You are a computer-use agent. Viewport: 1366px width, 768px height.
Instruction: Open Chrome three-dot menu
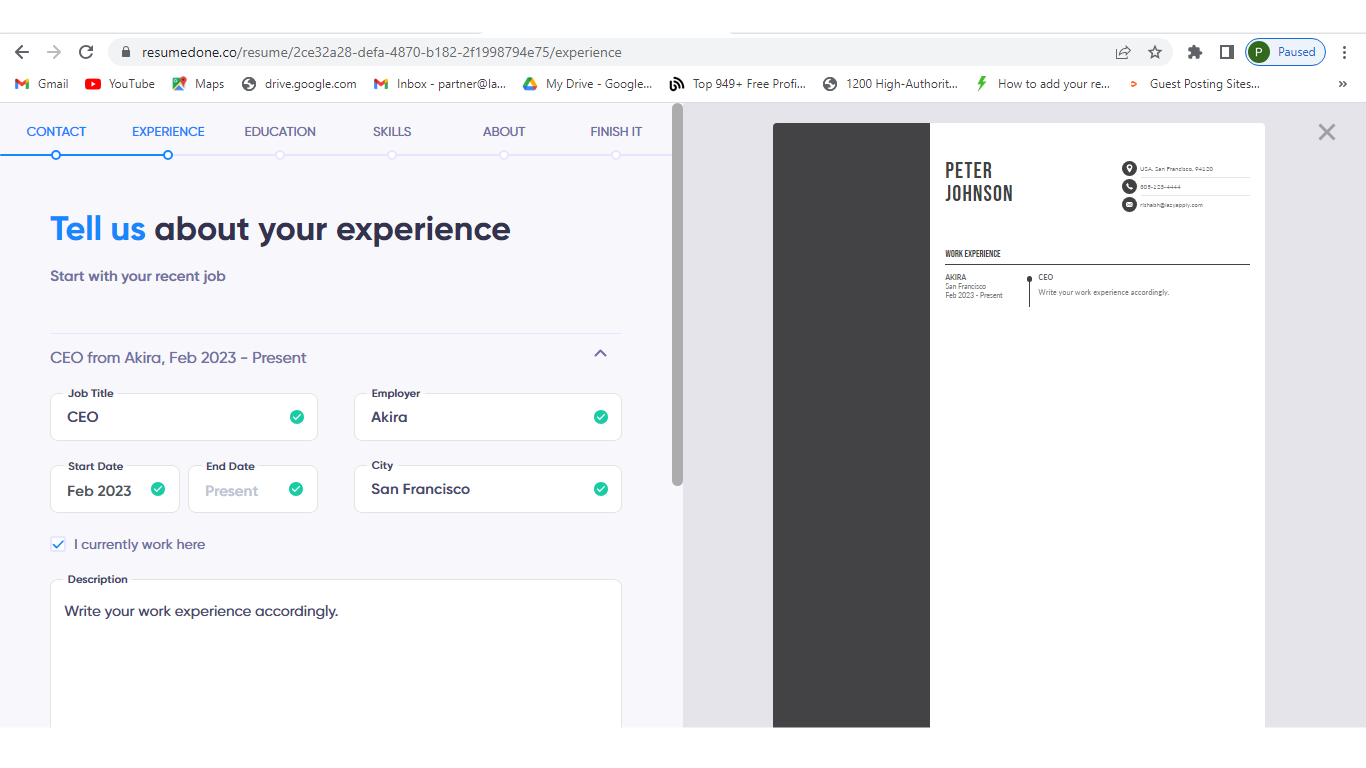point(1344,52)
